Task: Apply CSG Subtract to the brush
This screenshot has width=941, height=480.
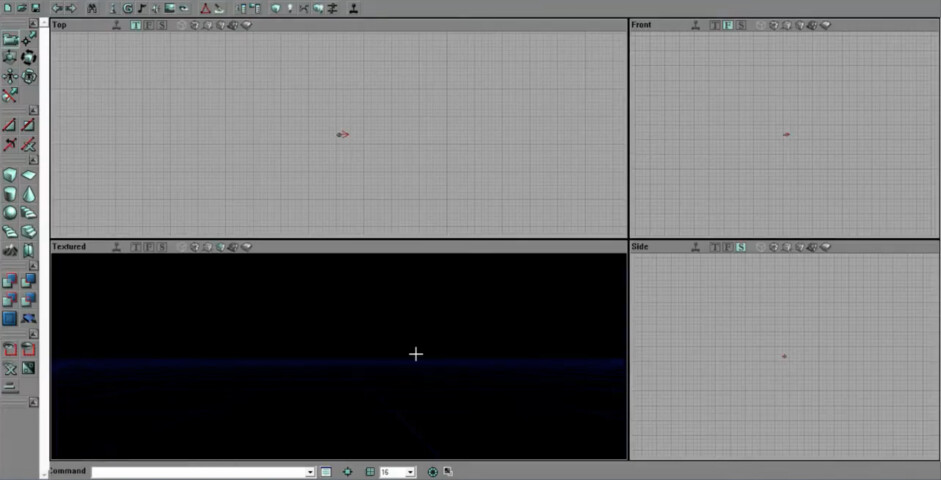Action: click(29, 280)
